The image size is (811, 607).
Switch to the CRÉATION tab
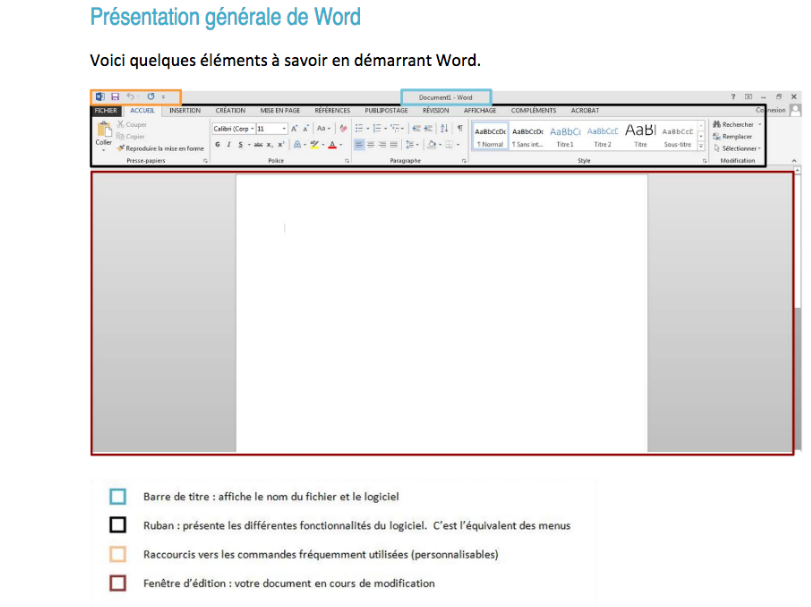click(x=230, y=111)
